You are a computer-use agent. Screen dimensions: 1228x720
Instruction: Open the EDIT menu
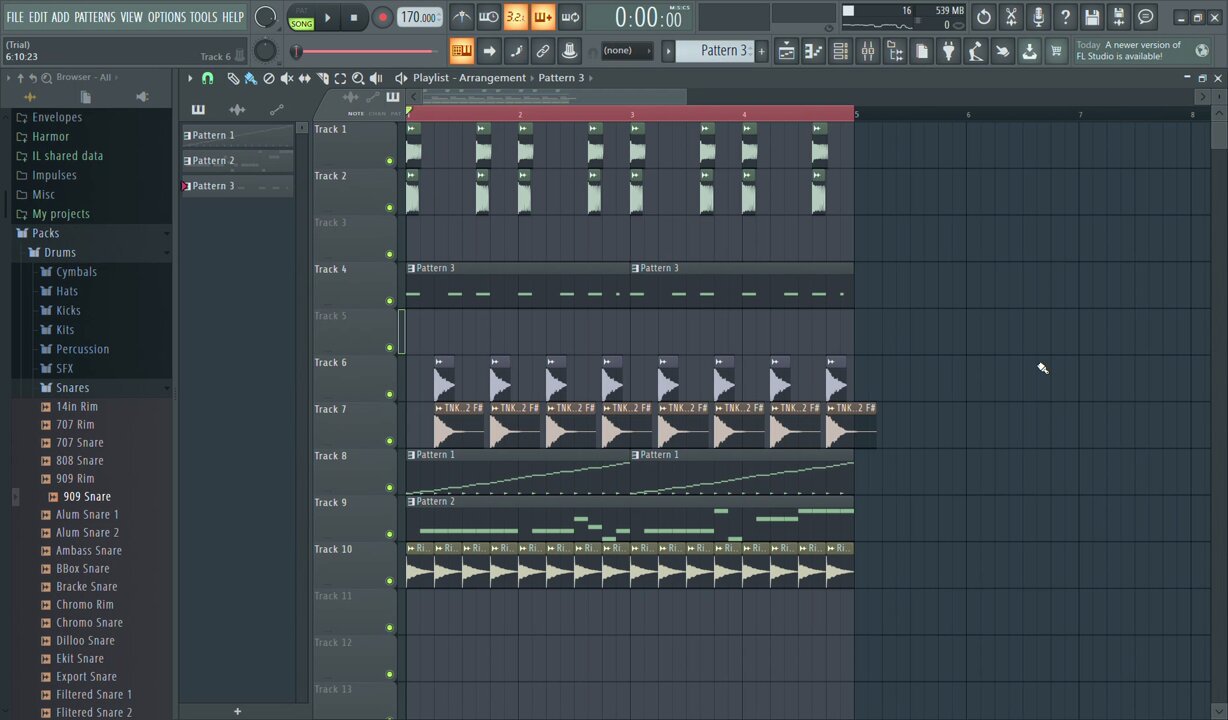click(38, 17)
